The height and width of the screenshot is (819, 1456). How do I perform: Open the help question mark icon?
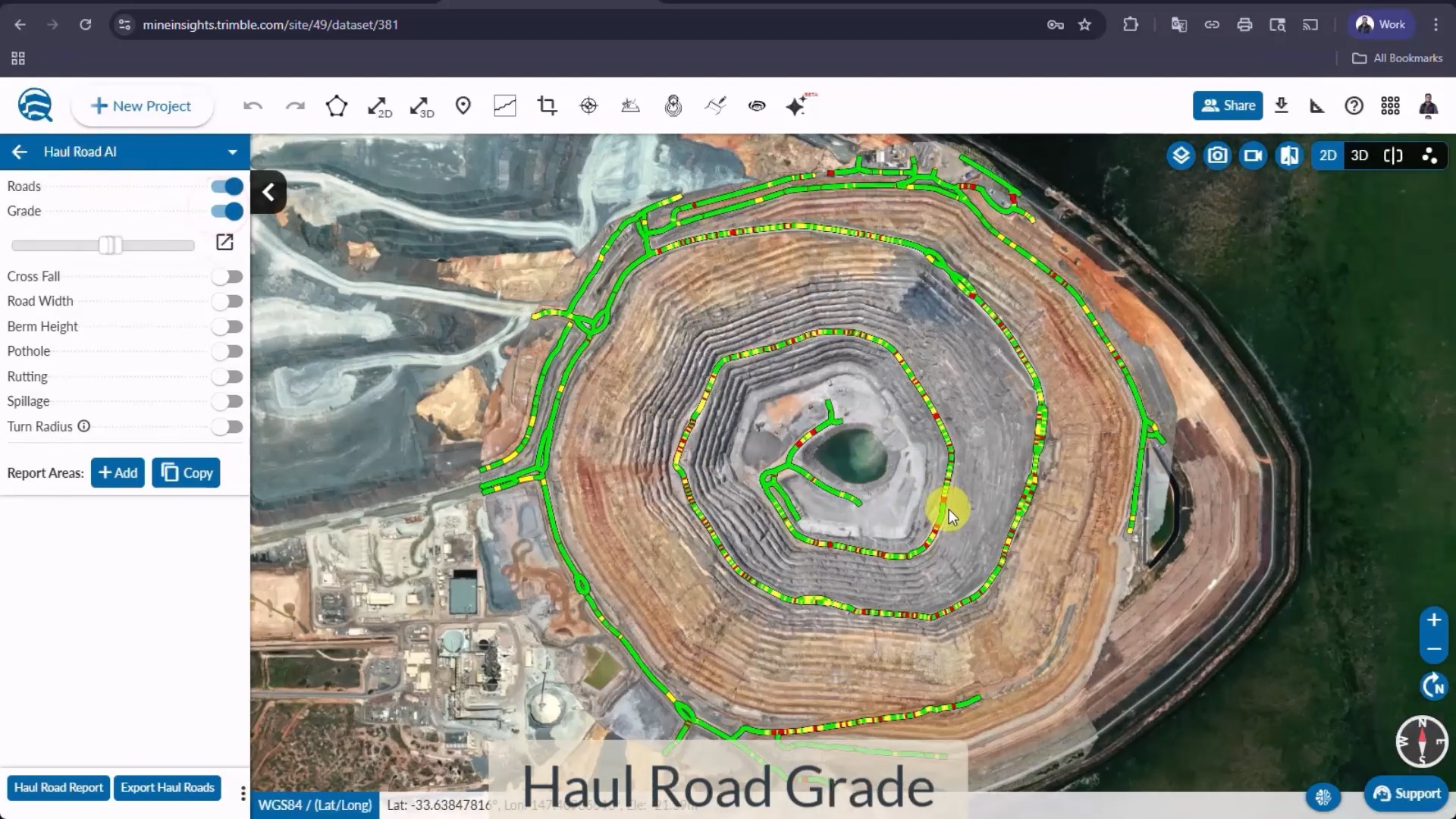[1354, 106]
